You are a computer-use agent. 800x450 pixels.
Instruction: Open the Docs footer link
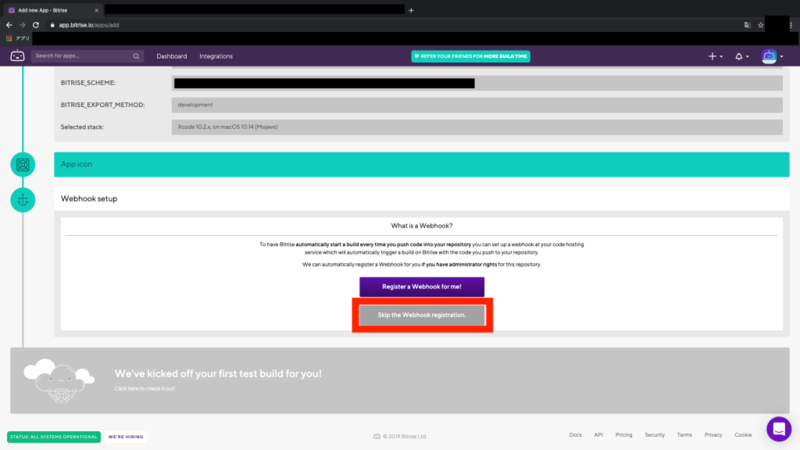(575, 435)
